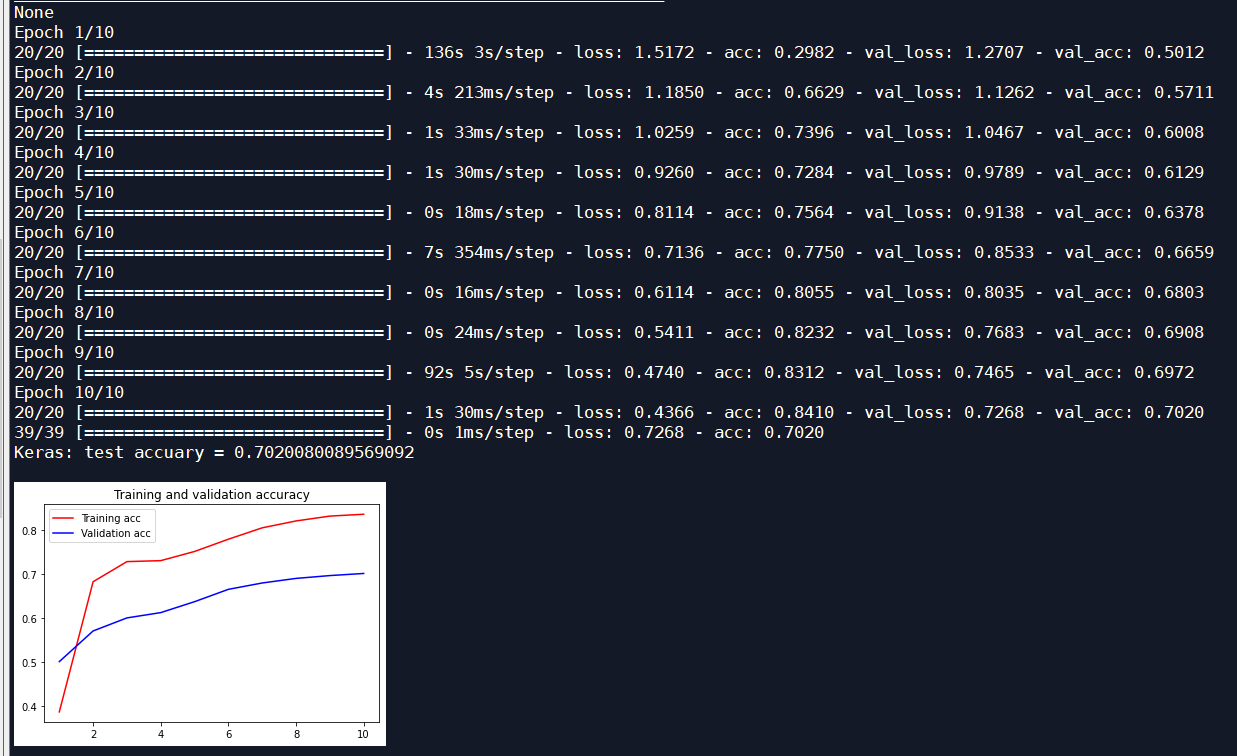Click the value 'val_acc: 0.5012'
The width and height of the screenshot is (1237, 756).
[1129, 52]
